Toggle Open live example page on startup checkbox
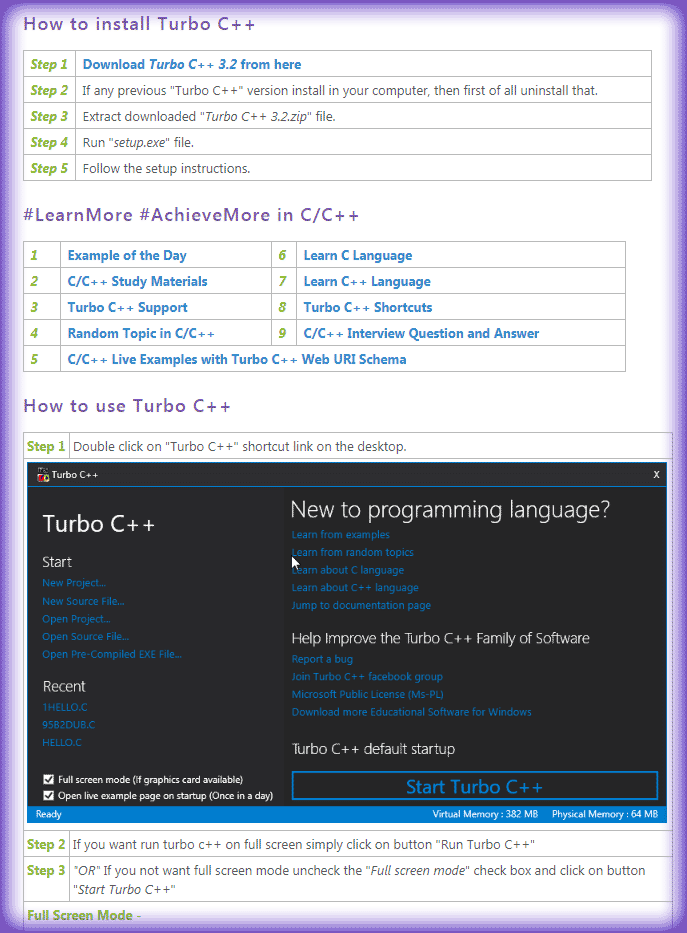This screenshot has height=933, width=687. (x=49, y=796)
